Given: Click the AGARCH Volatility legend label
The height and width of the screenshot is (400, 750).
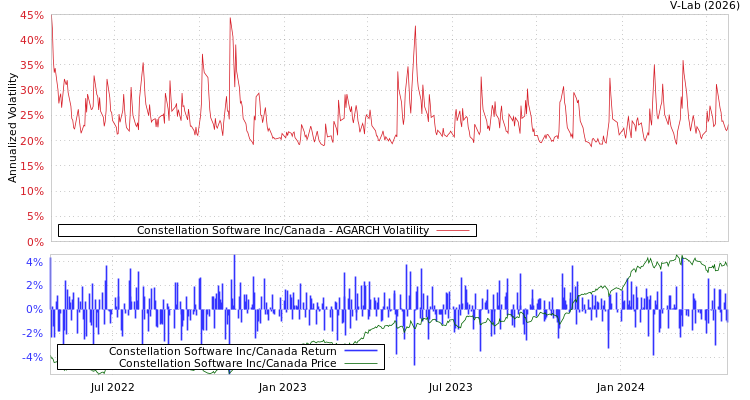Looking at the screenshot, I should point(282,231).
